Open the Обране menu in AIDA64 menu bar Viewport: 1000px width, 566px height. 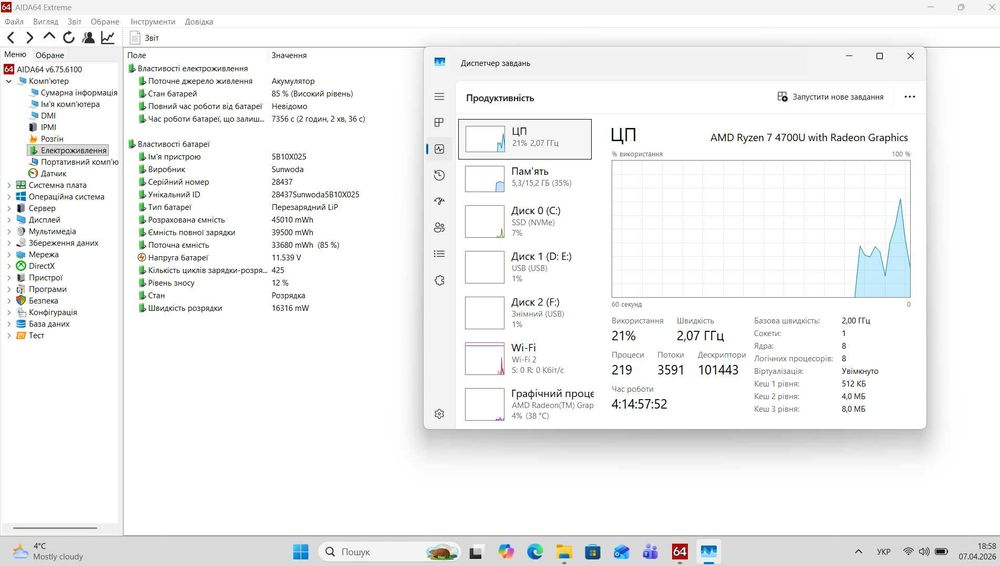105,22
